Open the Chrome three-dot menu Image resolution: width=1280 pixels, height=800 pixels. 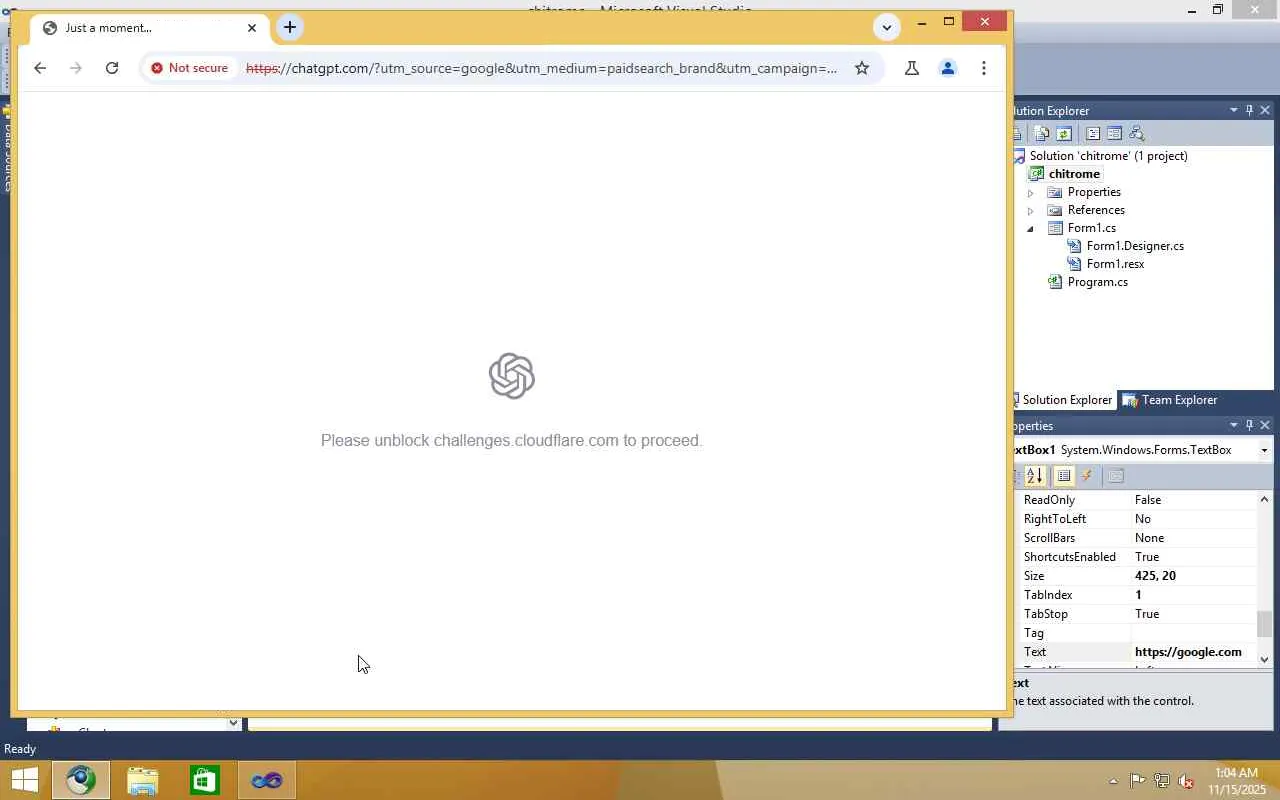point(984,68)
